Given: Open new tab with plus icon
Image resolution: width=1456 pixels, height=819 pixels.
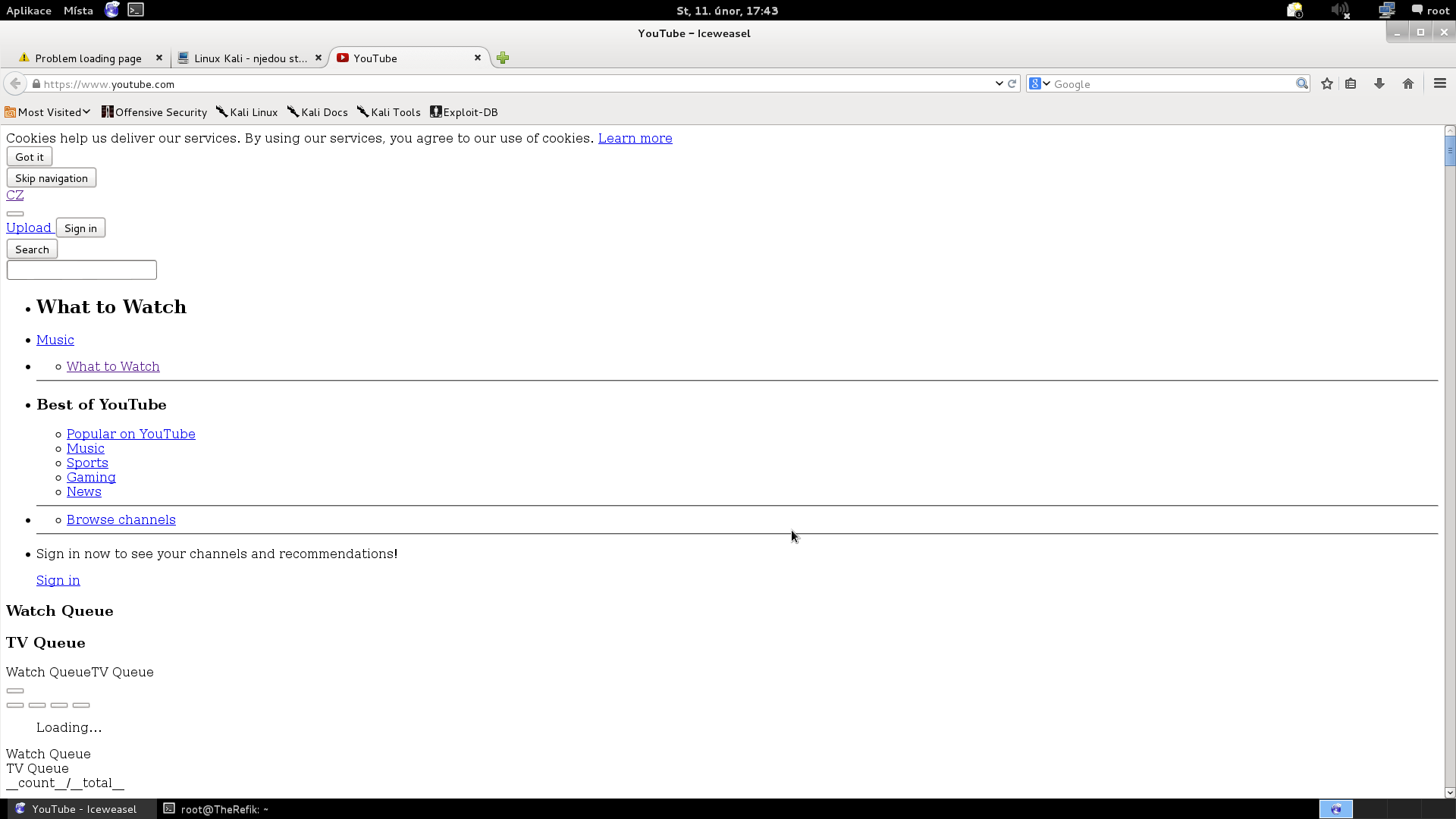Looking at the screenshot, I should point(503,58).
